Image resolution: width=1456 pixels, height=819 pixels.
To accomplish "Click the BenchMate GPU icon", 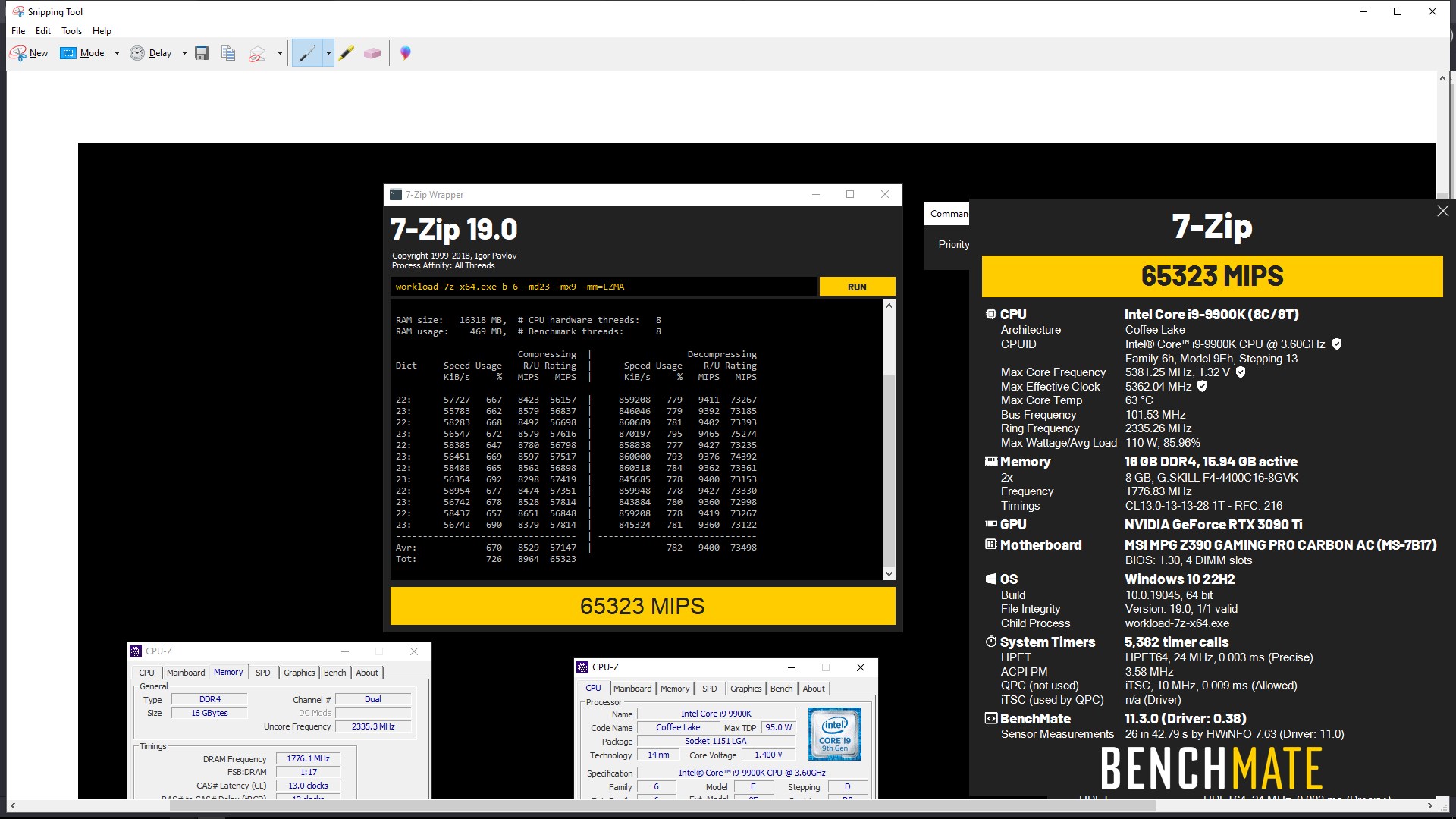I will click(x=990, y=524).
